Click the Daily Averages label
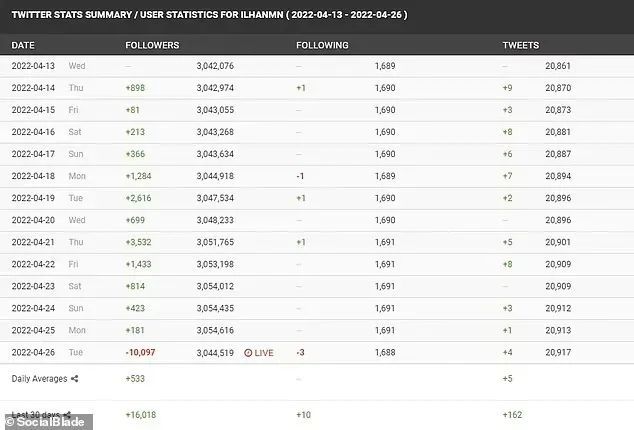The image size is (634, 430). click(39, 379)
